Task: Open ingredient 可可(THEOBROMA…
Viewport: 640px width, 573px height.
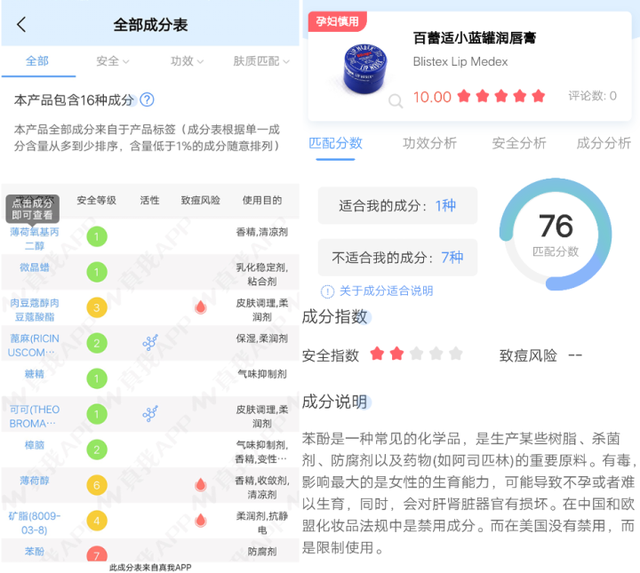Action: point(34,416)
